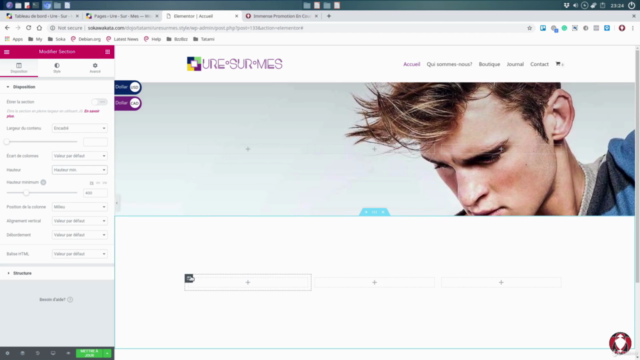Switch to Immense Promotion browser tab

[281, 16]
